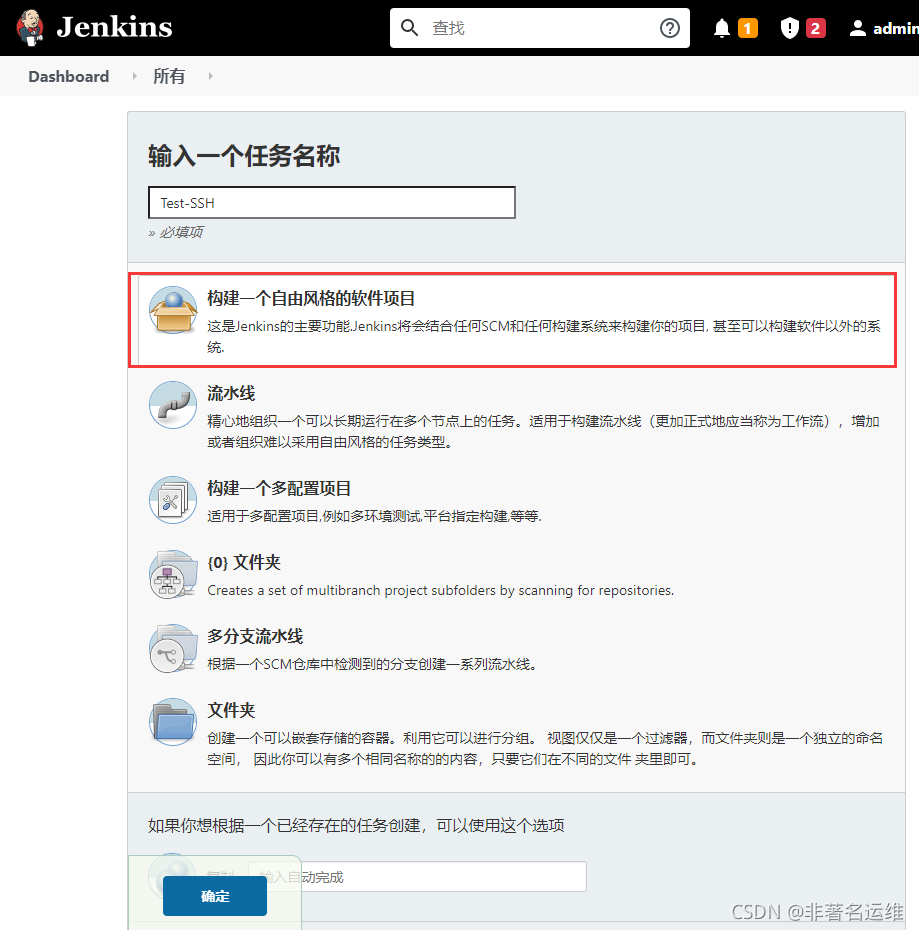This screenshot has height=930, width=919.
Task: Click the Jenkins butler logo
Action: tap(30, 28)
